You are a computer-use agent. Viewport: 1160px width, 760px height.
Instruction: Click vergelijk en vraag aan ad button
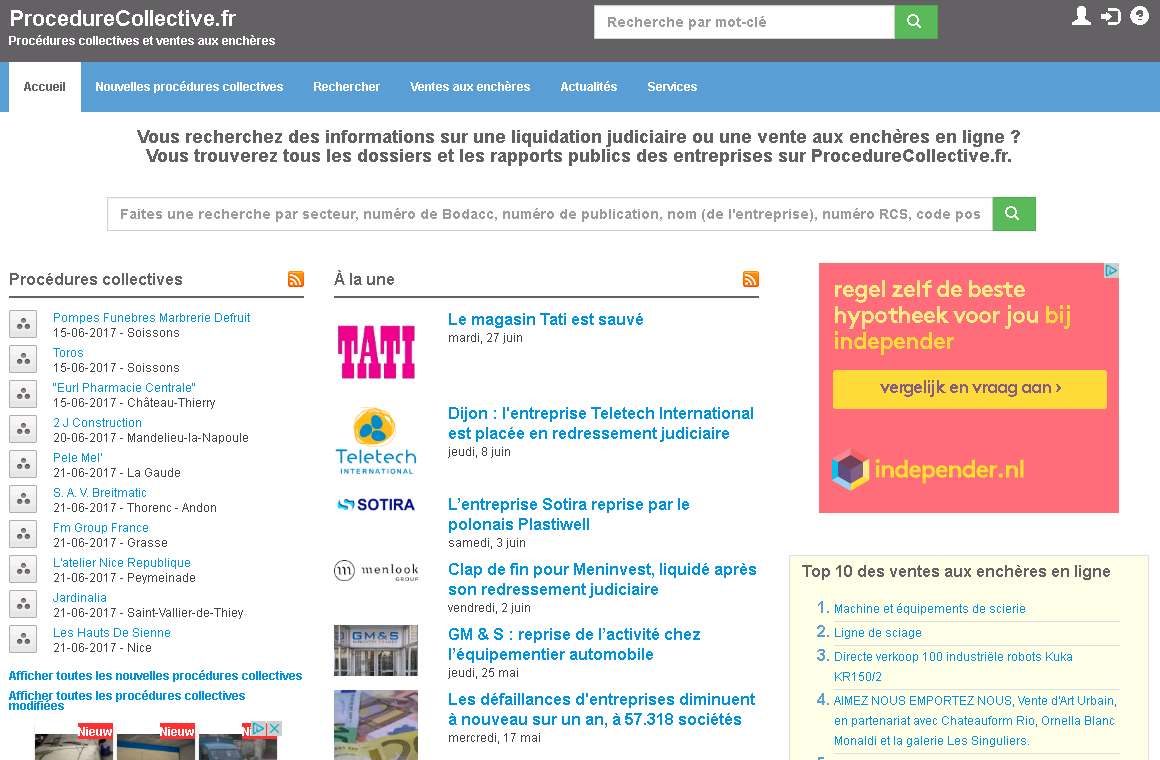[970, 389]
